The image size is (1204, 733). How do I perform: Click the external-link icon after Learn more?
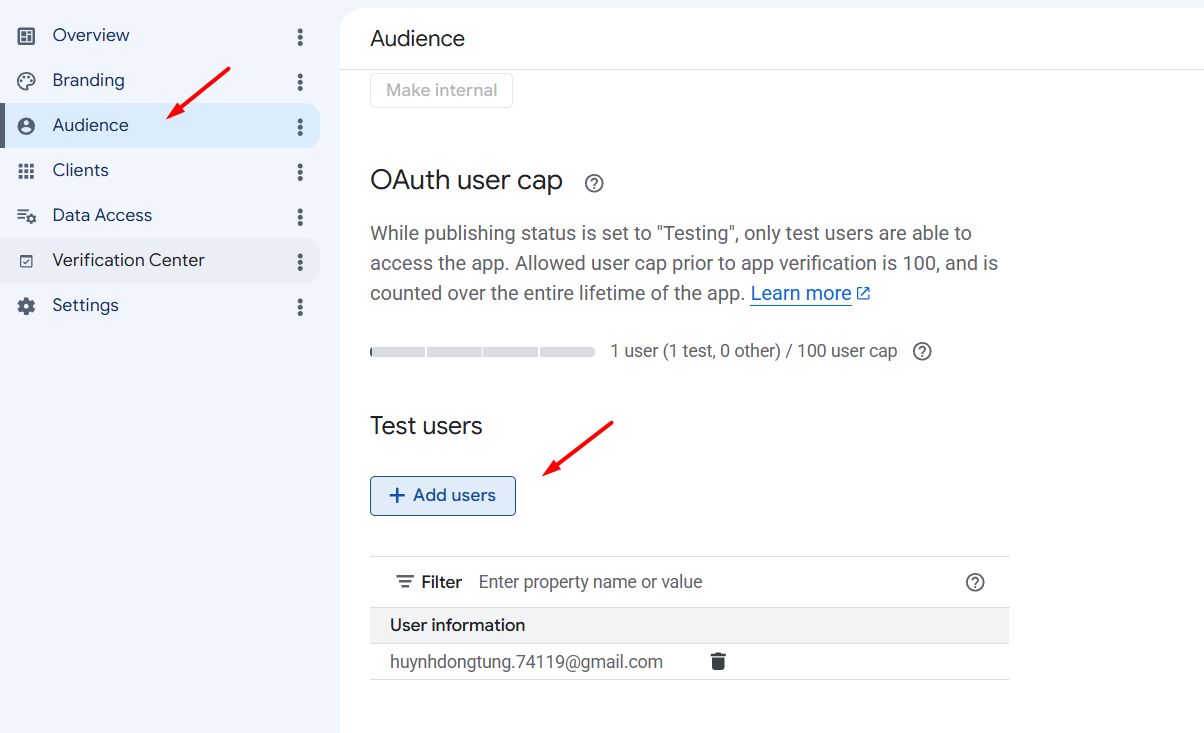tap(864, 293)
